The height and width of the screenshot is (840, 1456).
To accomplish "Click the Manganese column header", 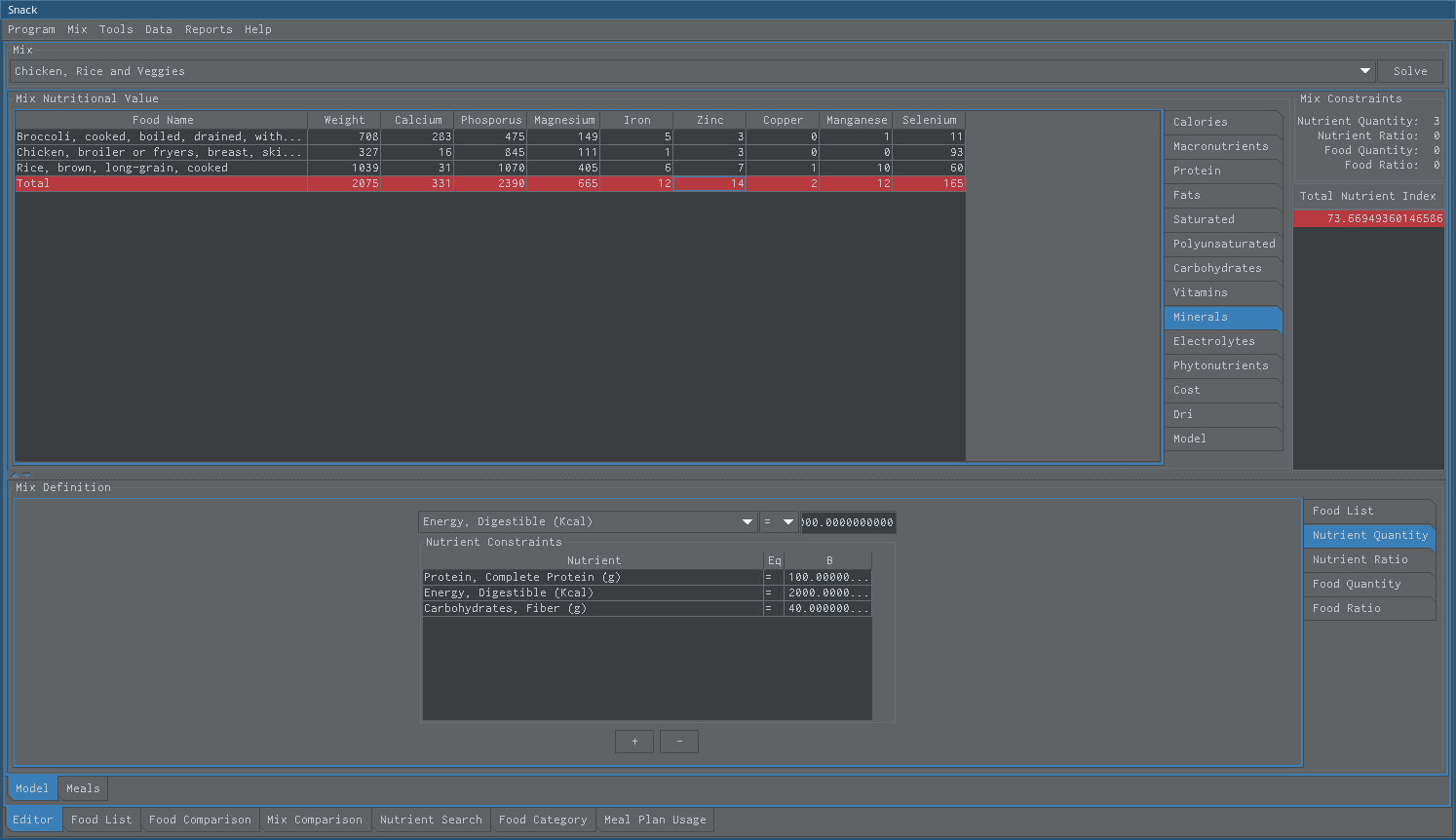I will (x=857, y=120).
